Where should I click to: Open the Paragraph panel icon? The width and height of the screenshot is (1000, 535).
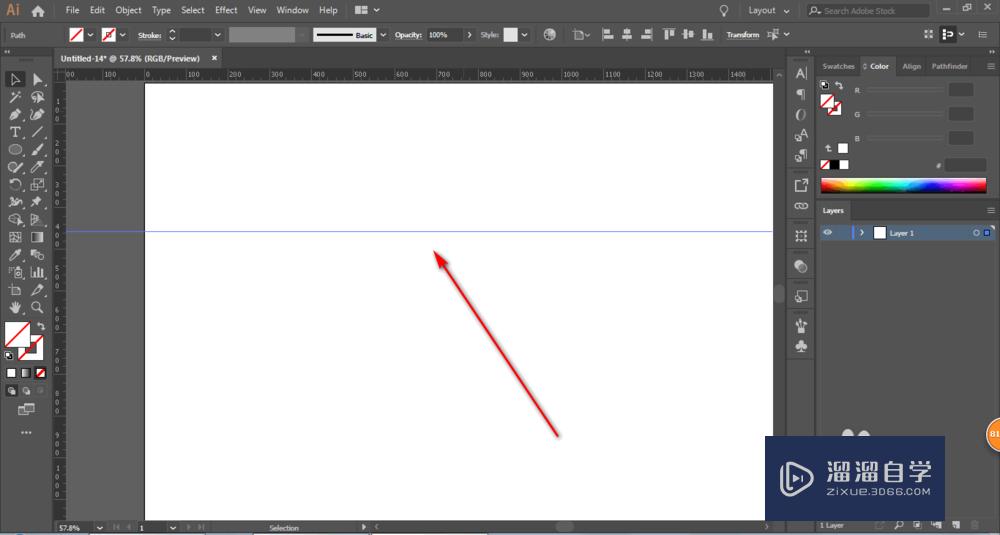(801, 94)
